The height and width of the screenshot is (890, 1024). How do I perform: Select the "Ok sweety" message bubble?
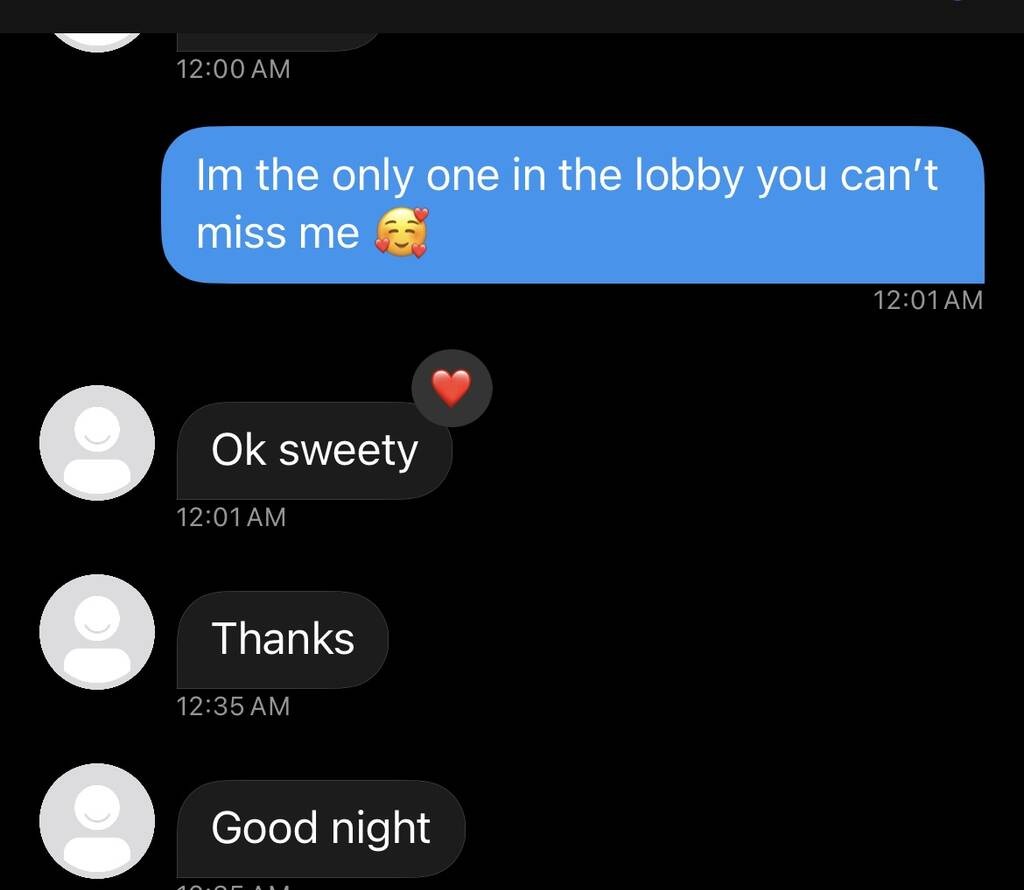314,451
